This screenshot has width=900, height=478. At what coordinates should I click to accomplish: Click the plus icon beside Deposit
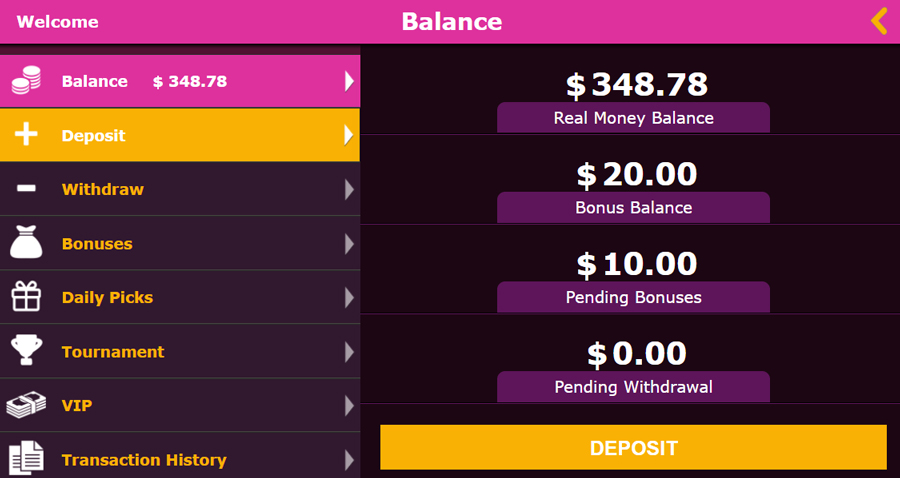[27, 135]
